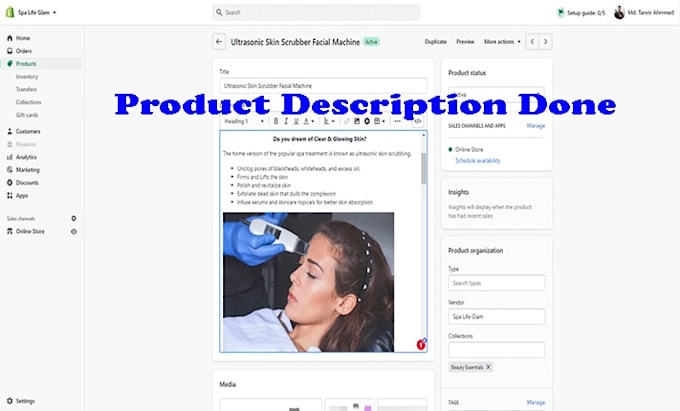Edit the product Title field
This screenshot has width=680, height=411.
tap(323, 86)
